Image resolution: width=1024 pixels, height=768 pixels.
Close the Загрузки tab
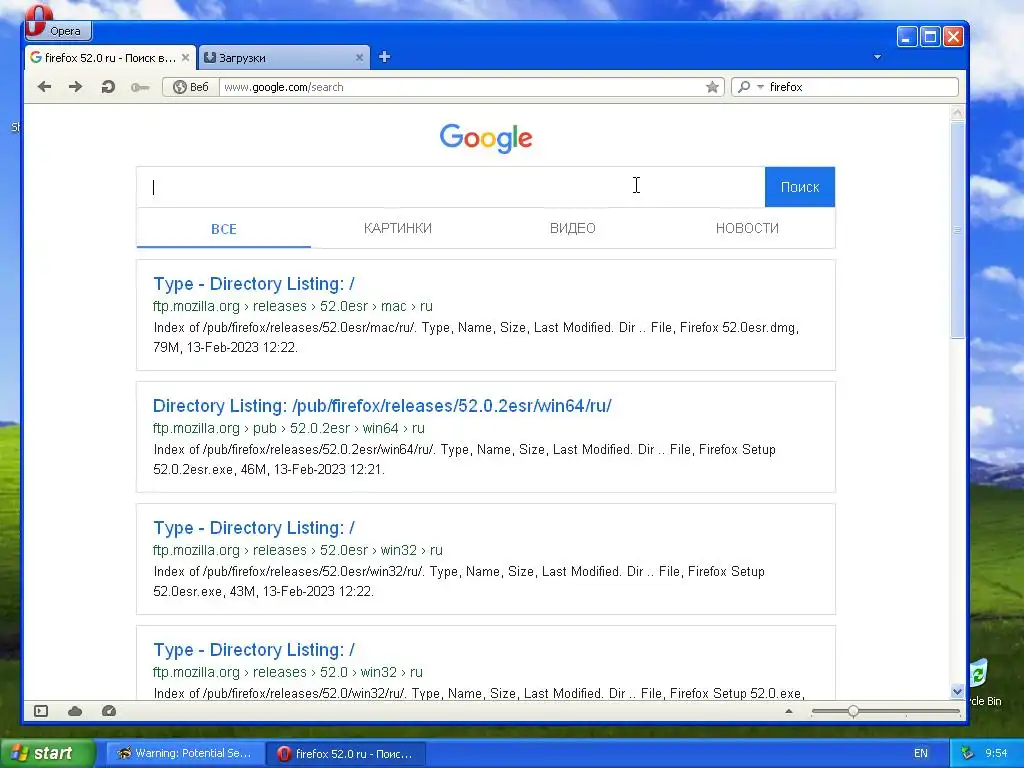[x=359, y=57]
